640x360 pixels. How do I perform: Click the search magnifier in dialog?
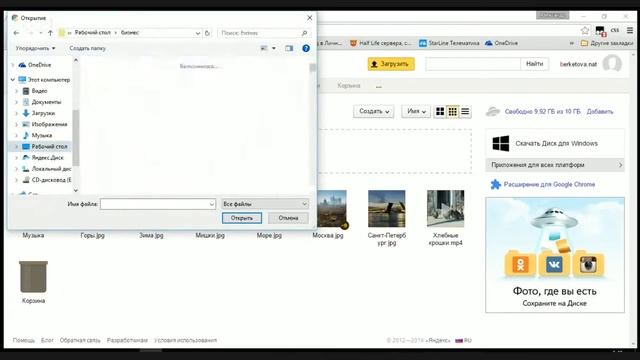pyautogui.click(x=304, y=33)
